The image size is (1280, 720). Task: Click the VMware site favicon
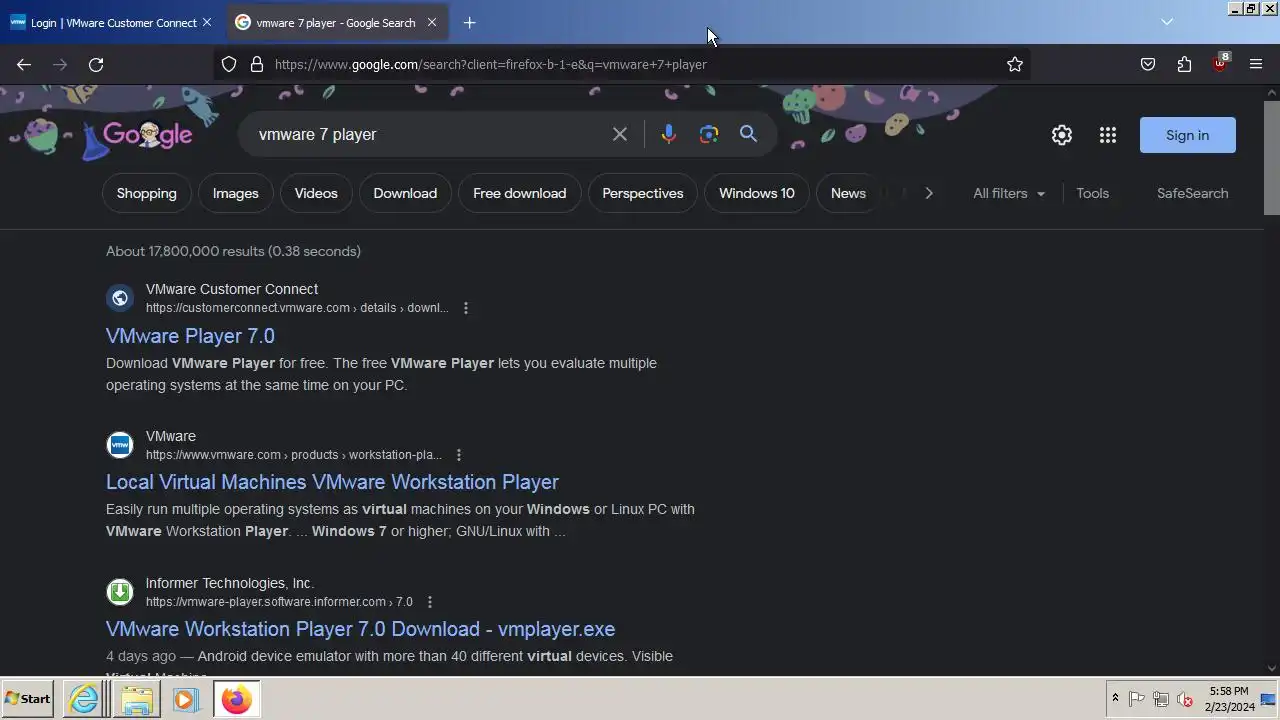(x=120, y=445)
